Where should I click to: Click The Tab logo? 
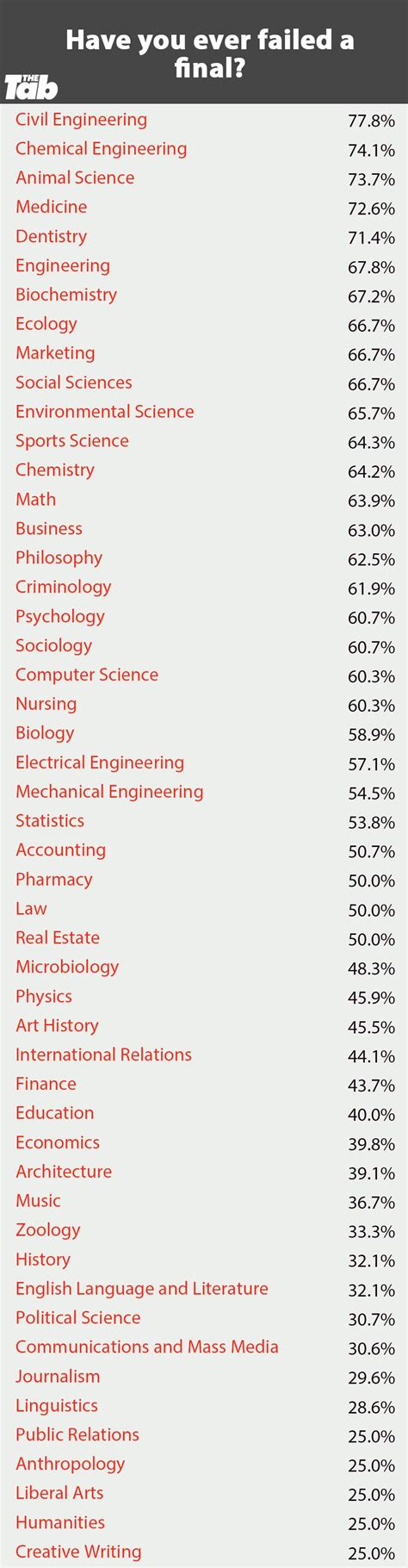31,86
